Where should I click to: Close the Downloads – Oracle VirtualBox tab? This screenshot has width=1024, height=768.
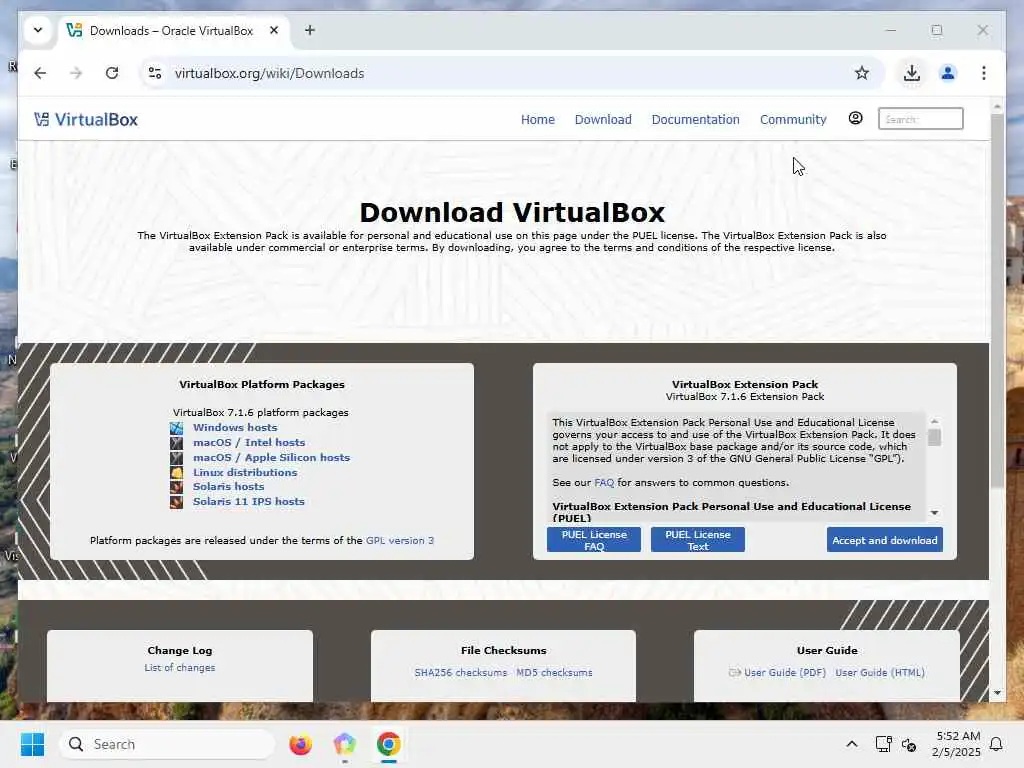pos(274,30)
